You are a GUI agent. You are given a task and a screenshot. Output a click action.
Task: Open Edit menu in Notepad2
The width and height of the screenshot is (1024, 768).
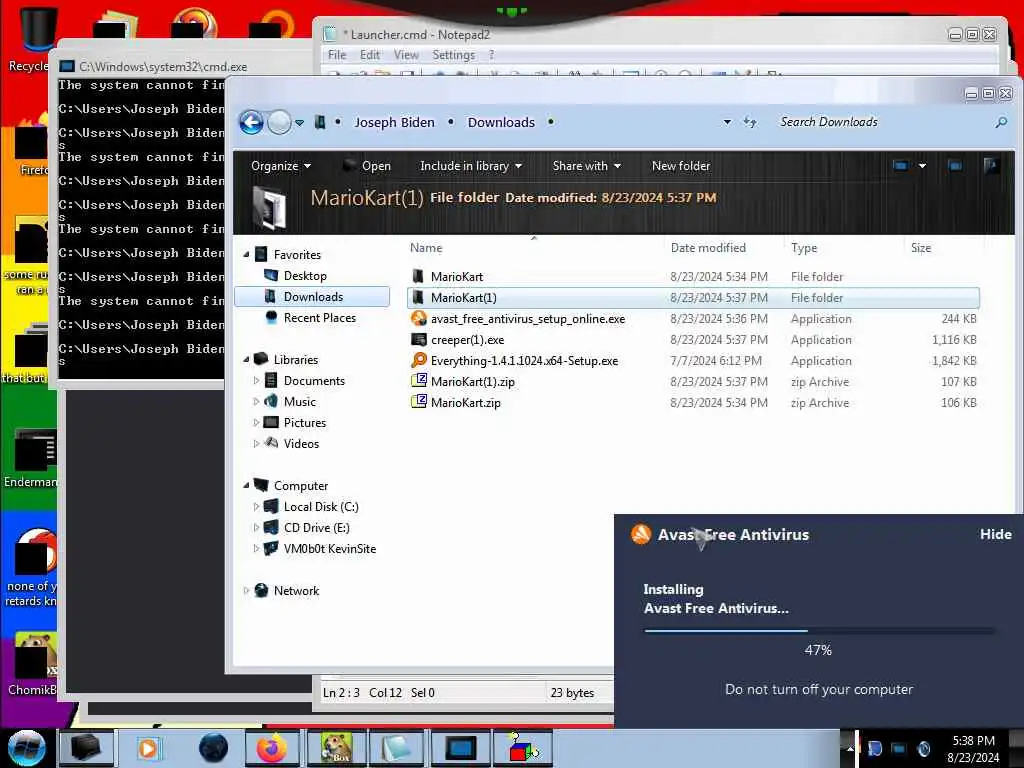pos(370,55)
